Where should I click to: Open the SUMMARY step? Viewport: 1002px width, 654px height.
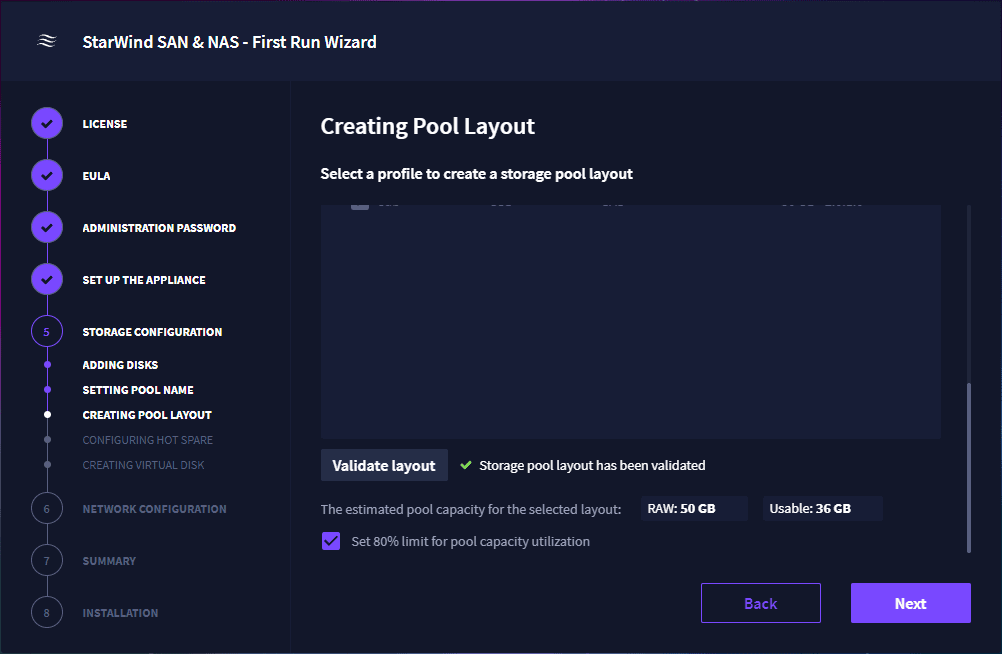[109, 561]
